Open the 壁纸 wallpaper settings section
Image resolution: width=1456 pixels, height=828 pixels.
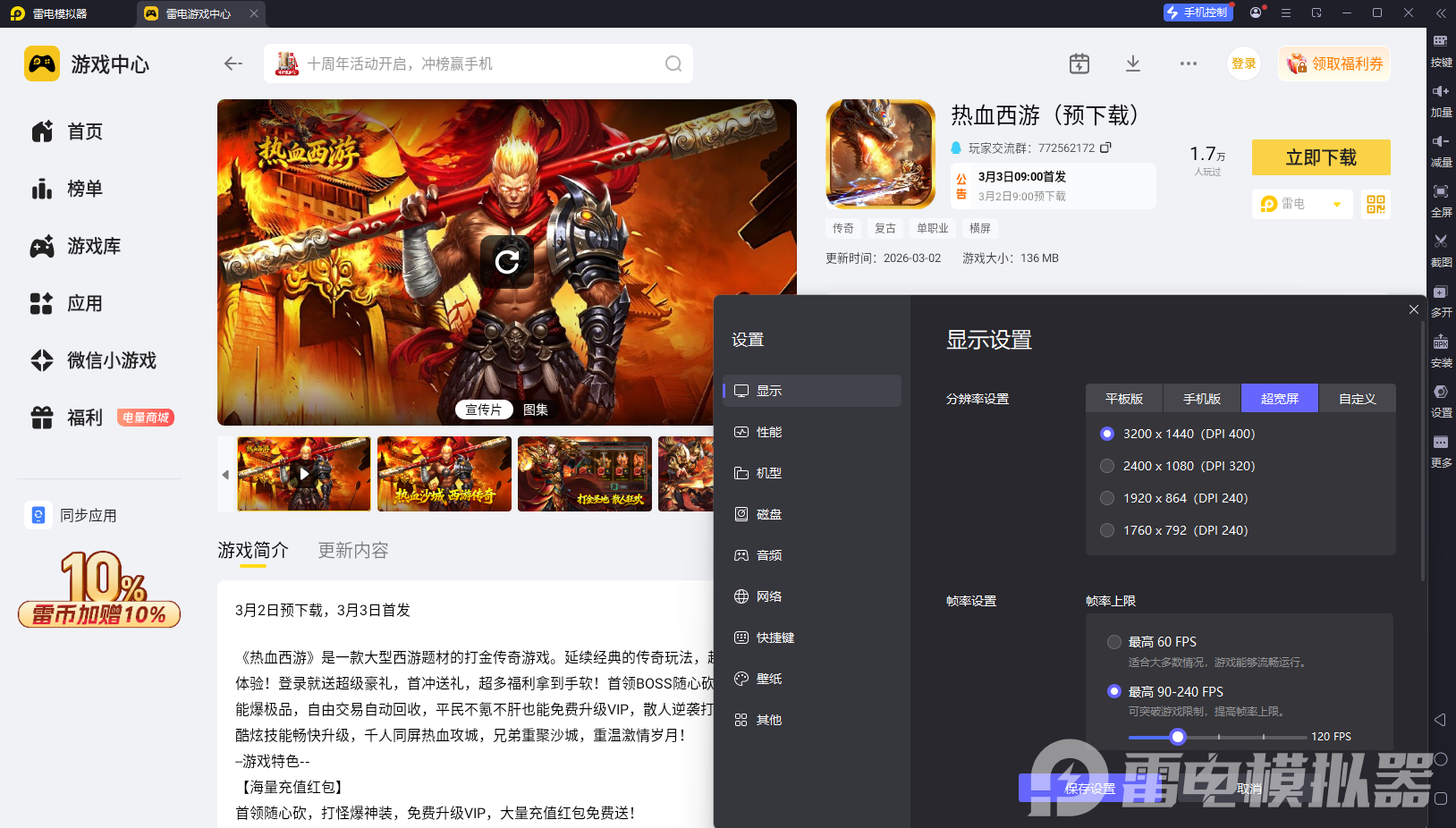812,679
